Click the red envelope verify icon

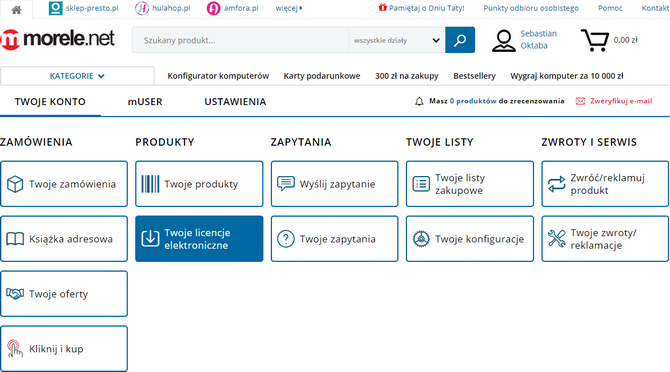pos(580,101)
